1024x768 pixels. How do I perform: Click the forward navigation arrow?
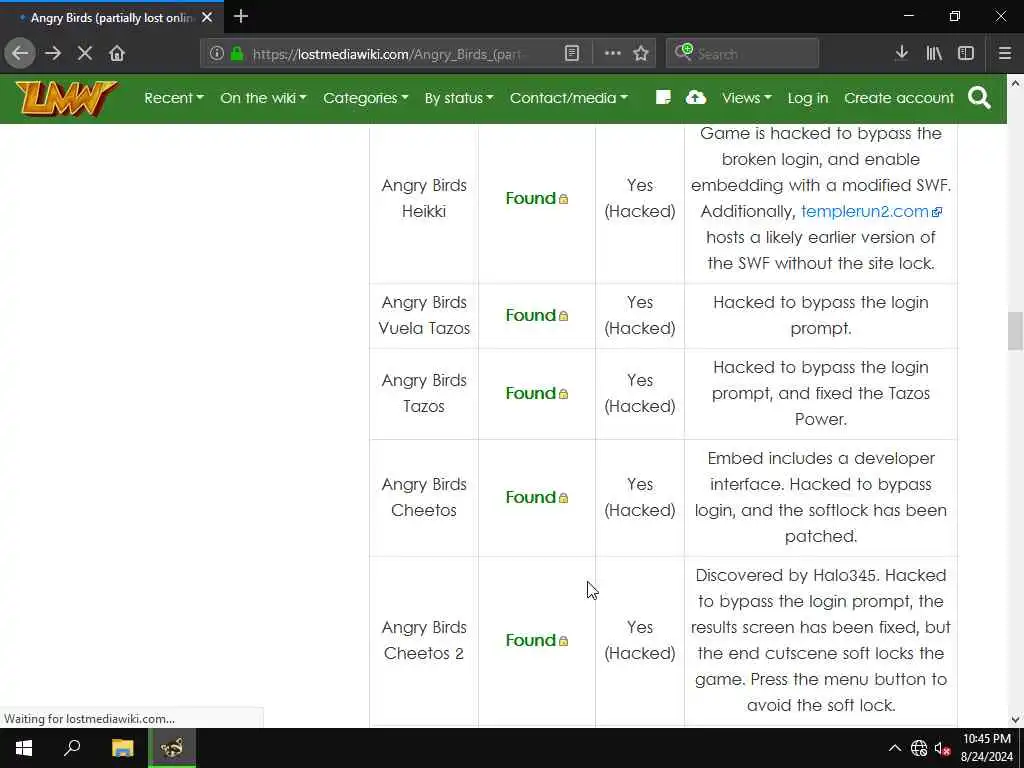(x=53, y=53)
